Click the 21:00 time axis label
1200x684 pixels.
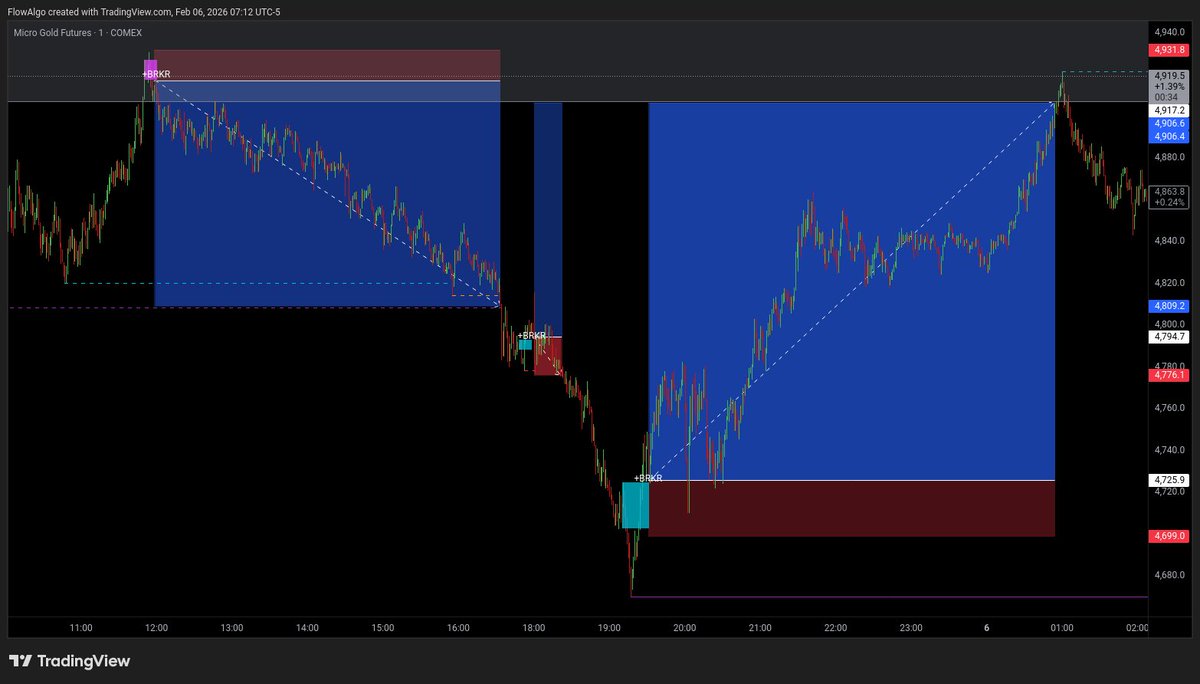[760, 628]
